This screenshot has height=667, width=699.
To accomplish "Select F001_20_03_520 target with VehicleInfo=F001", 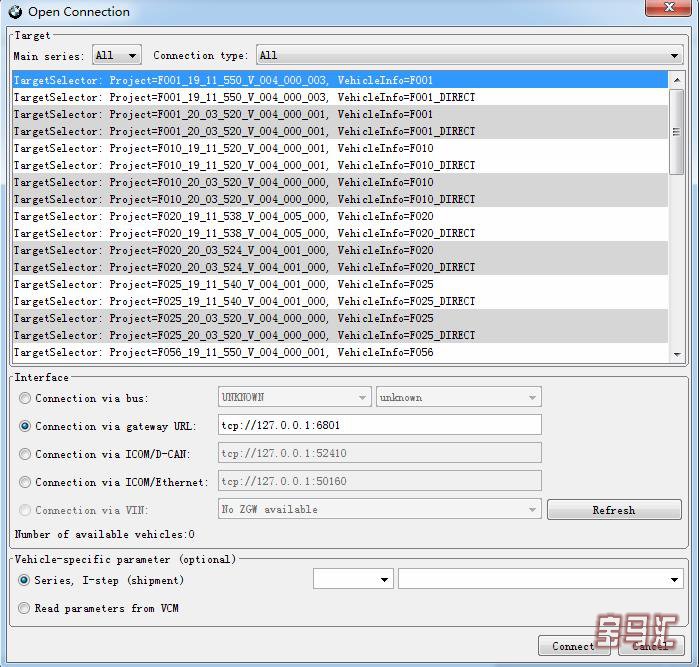I will (x=340, y=114).
